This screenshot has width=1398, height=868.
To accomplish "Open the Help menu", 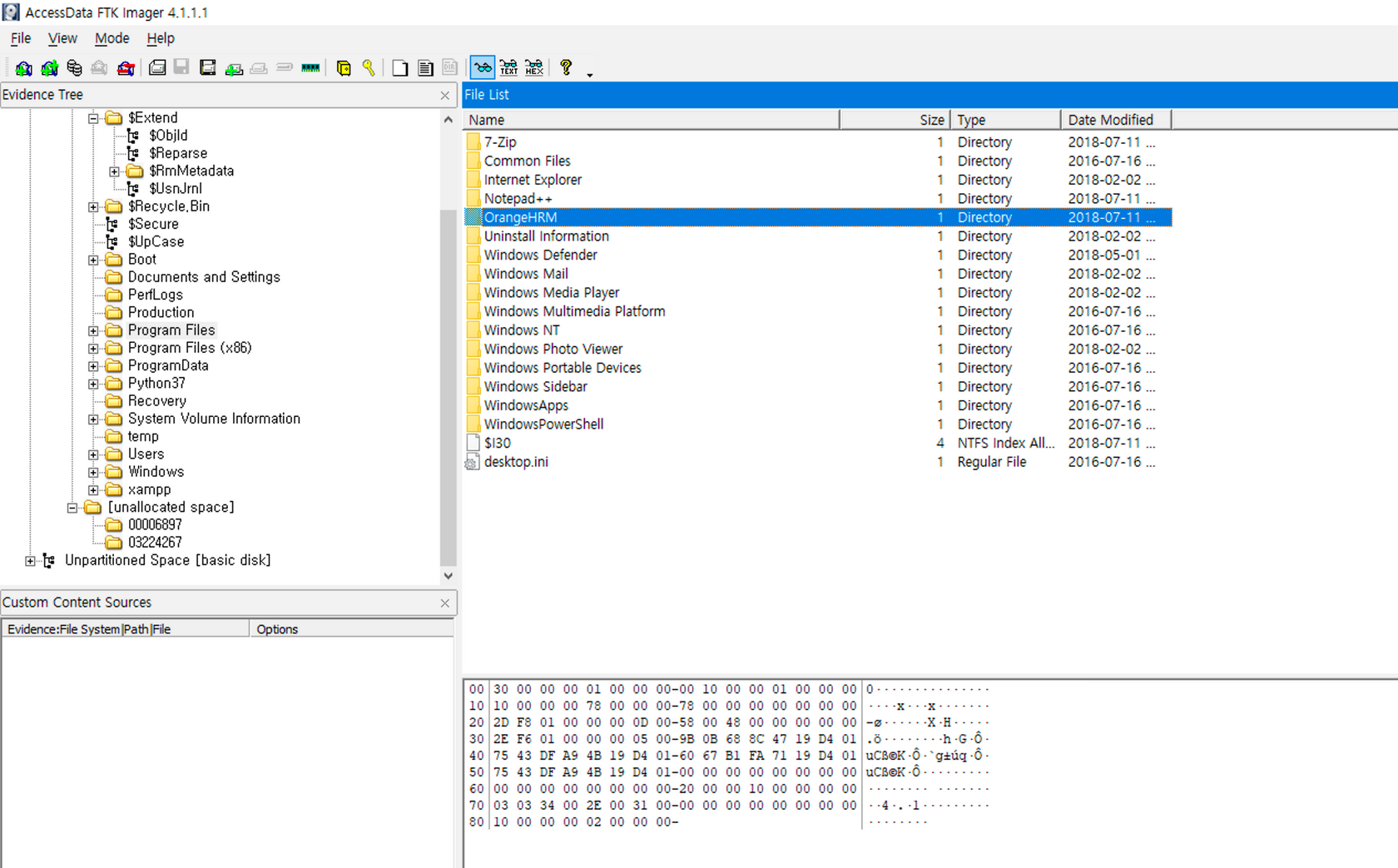I will point(161,38).
